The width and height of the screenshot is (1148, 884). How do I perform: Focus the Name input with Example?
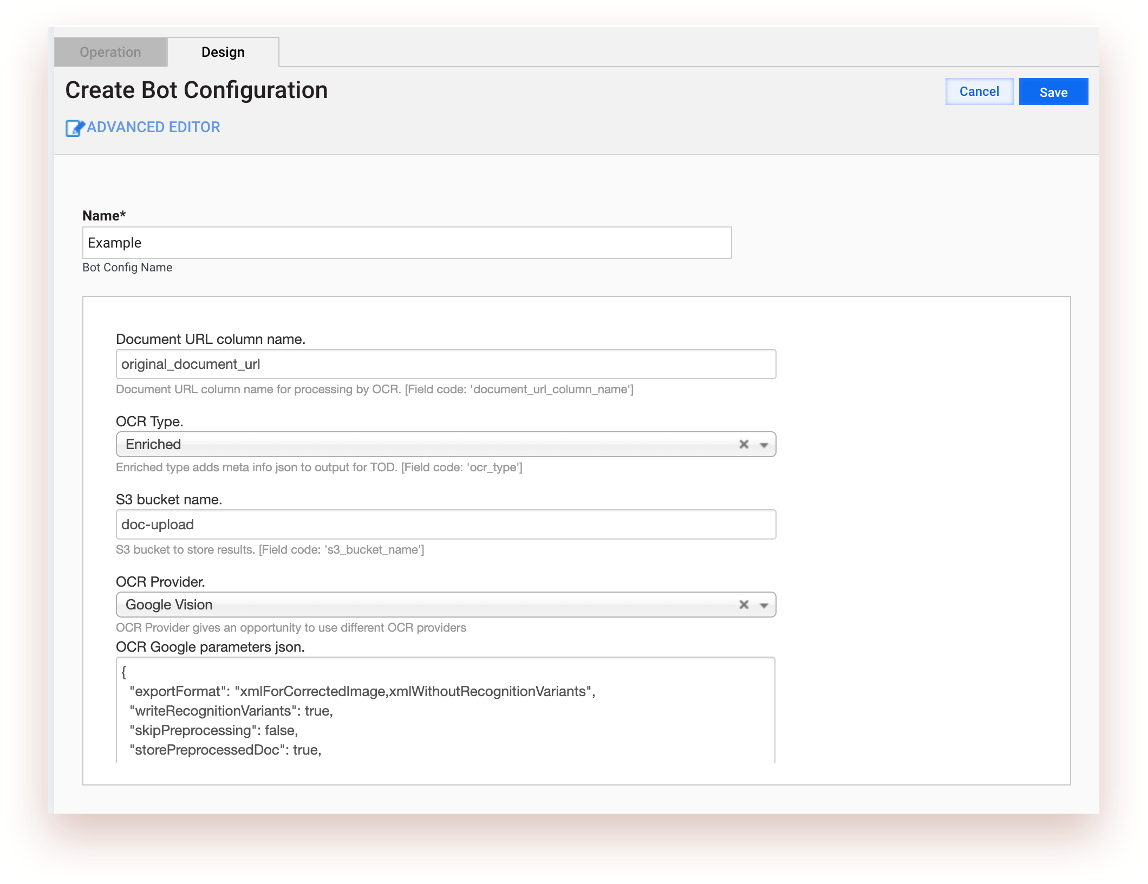(407, 242)
